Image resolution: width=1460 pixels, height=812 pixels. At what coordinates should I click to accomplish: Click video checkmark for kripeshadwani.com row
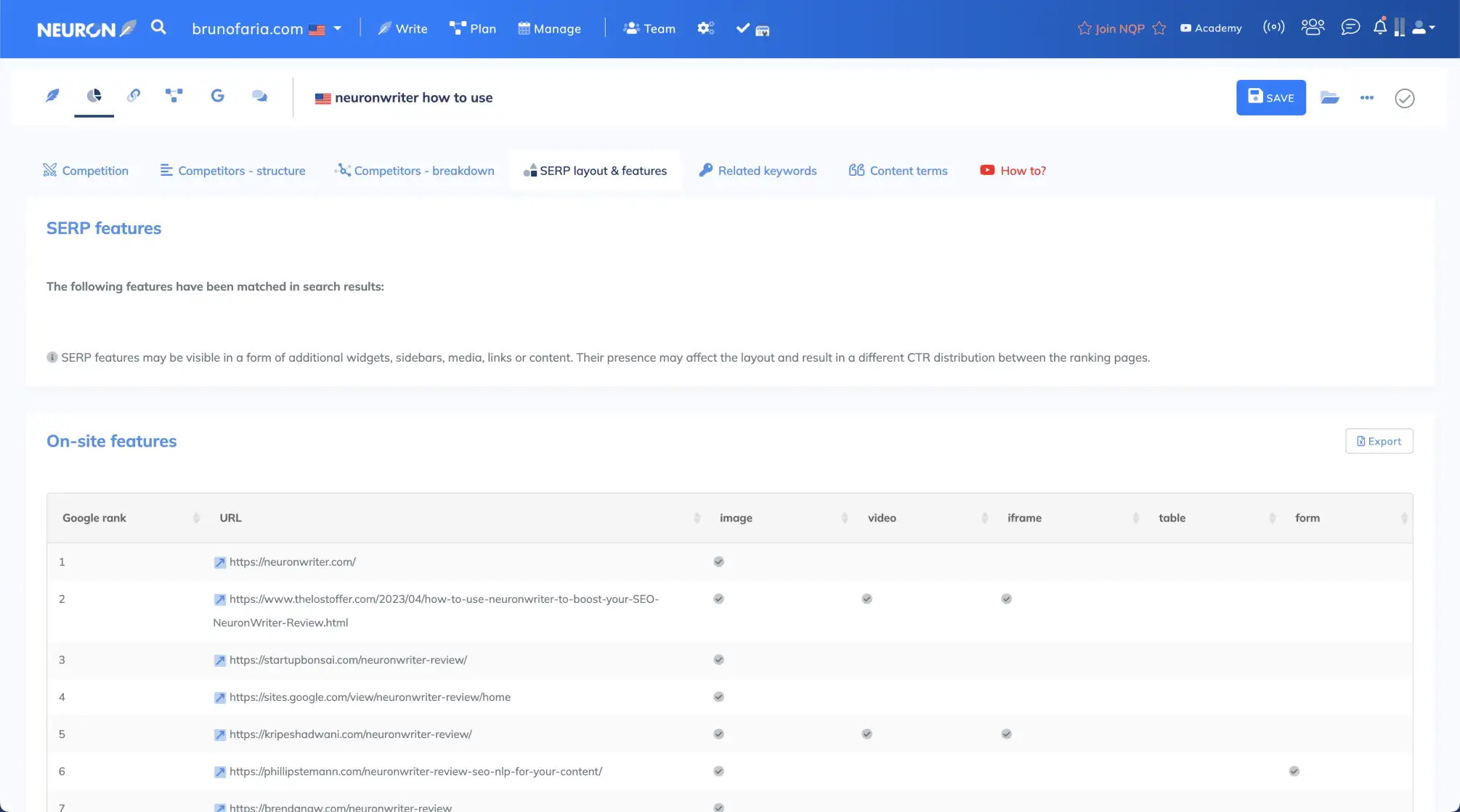pos(867,734)
